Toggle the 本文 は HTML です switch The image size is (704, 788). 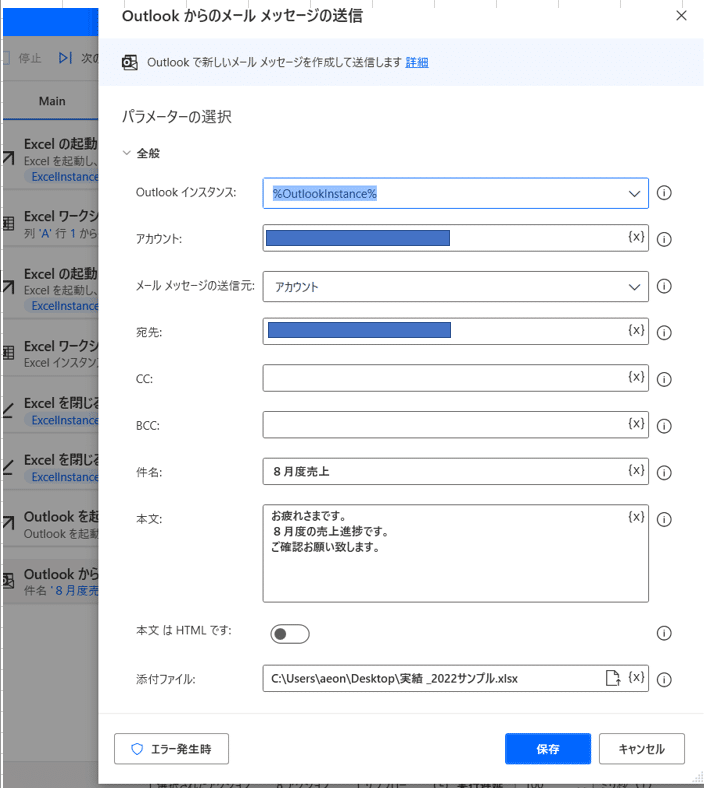click(x=289, y=634)
